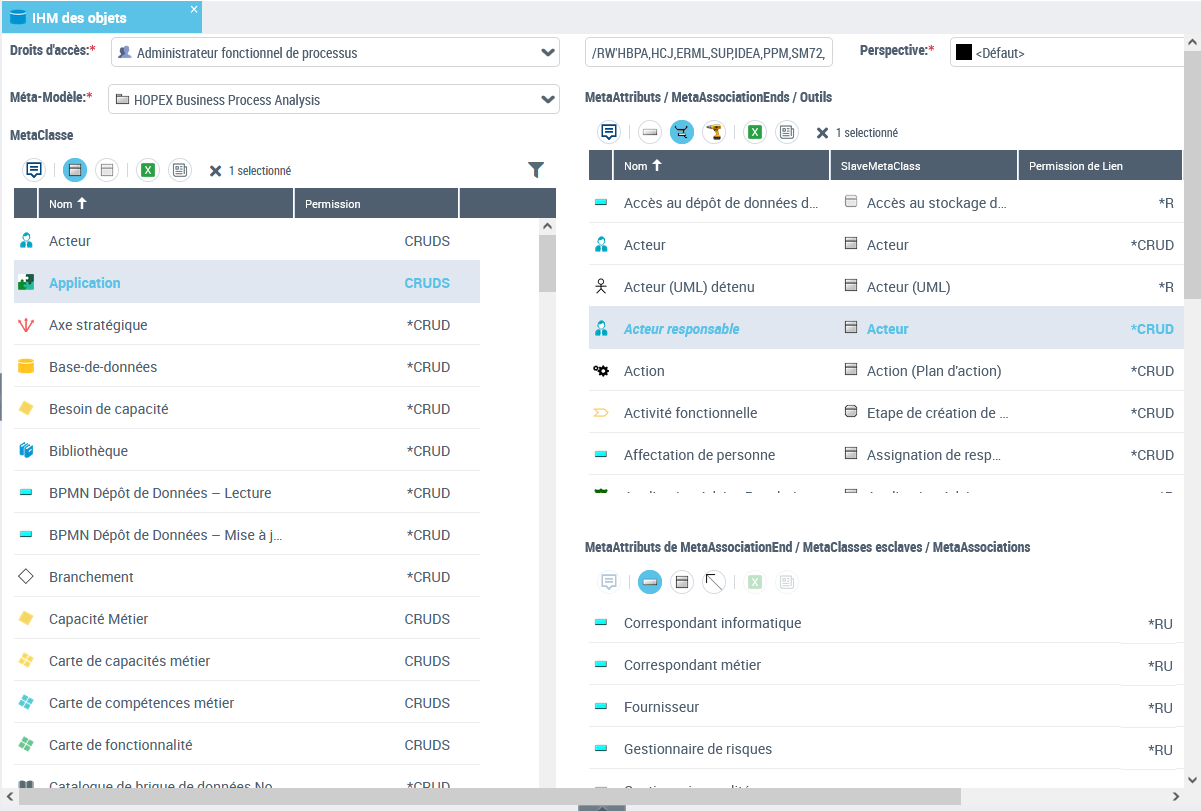The image size is (1201, 811).
Task: Click the report icon in MetaClasse toolbar
Action: (x=179, y=170)
